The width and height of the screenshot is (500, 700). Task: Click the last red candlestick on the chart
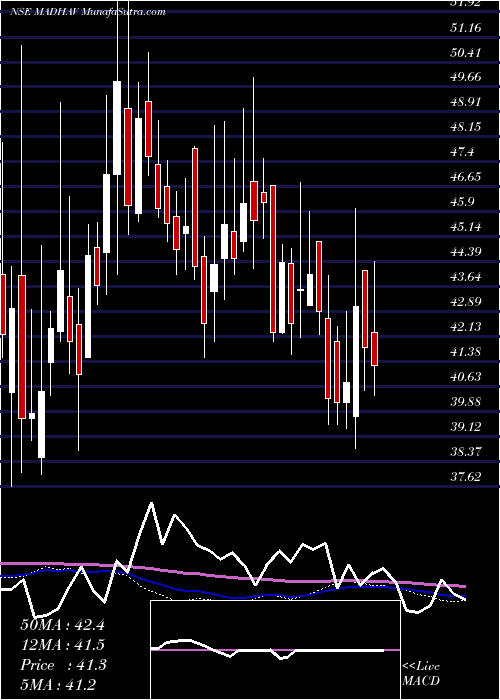[x=374, y=349]
